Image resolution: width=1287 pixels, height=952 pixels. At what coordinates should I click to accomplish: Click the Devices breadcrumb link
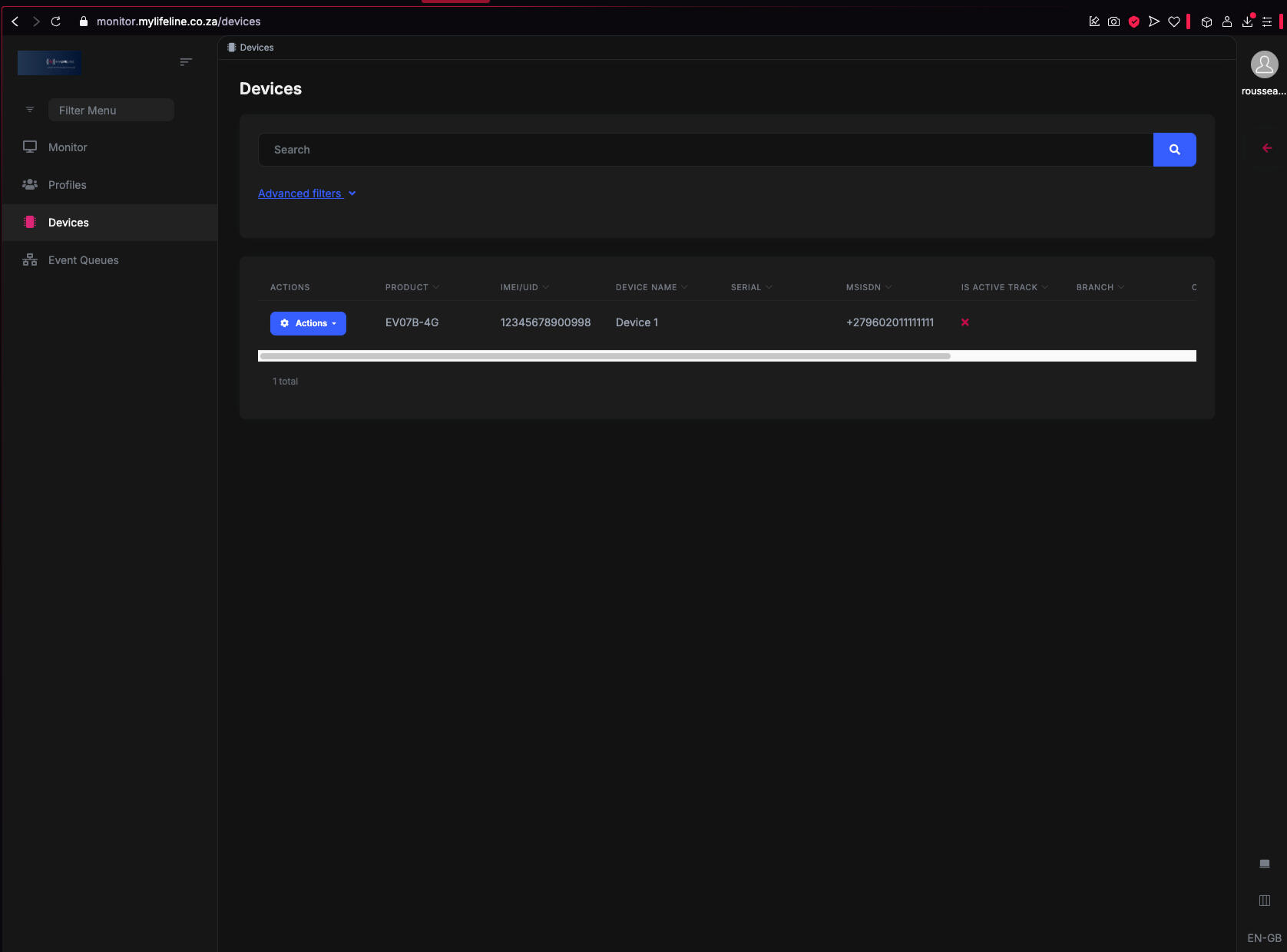click(x=256, y=48)
